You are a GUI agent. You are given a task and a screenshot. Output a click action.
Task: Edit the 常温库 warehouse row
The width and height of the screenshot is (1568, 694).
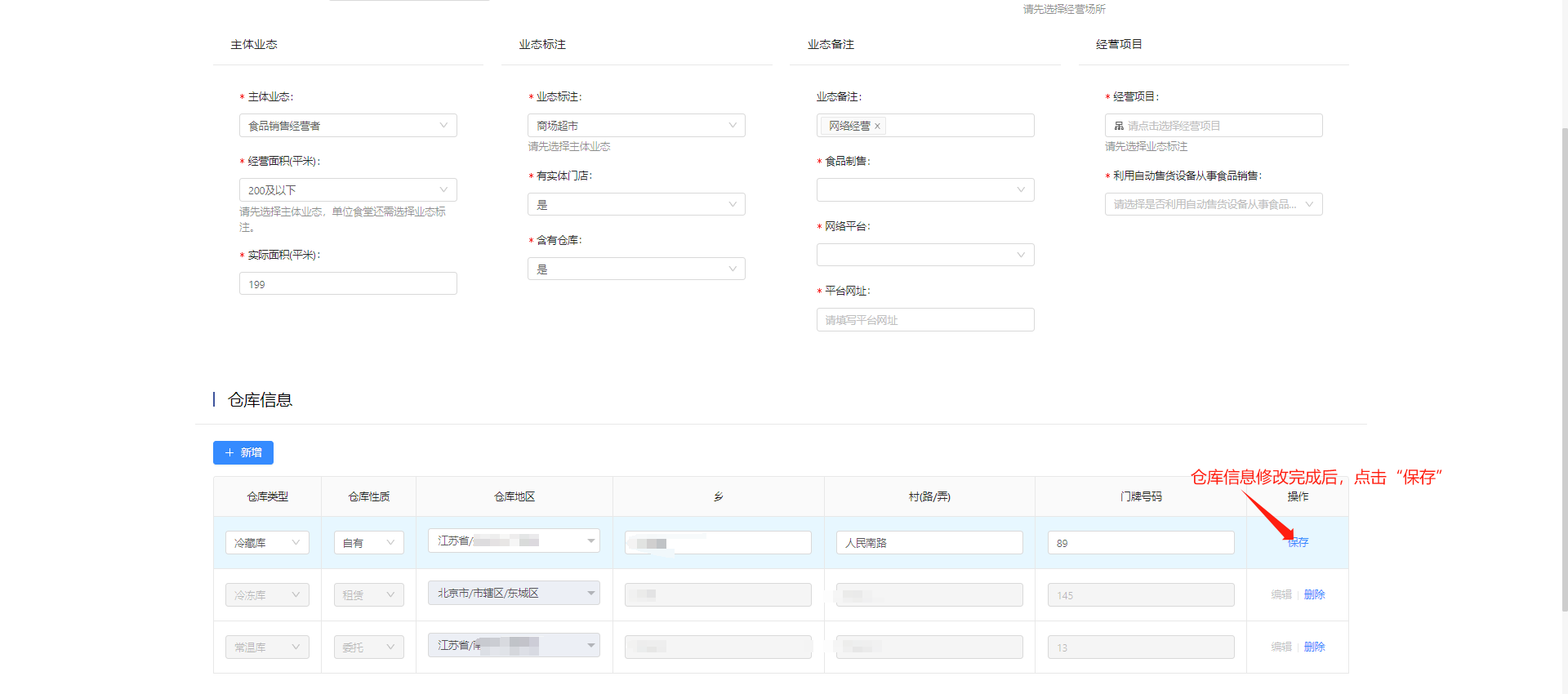pos(1281,647)
